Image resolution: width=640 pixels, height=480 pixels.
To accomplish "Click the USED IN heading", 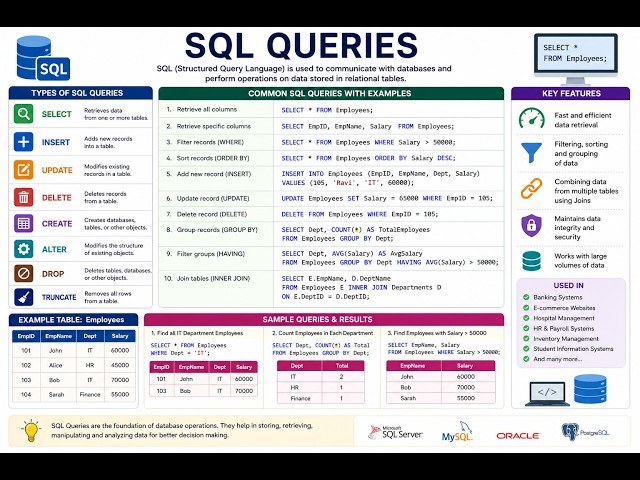I will pyautogui.click(x=568, y=285).
